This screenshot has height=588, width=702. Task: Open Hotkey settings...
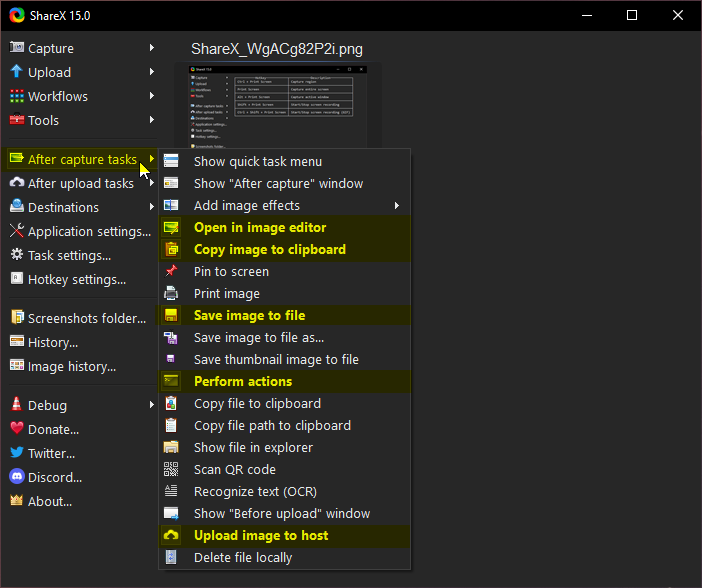(76, 279)
